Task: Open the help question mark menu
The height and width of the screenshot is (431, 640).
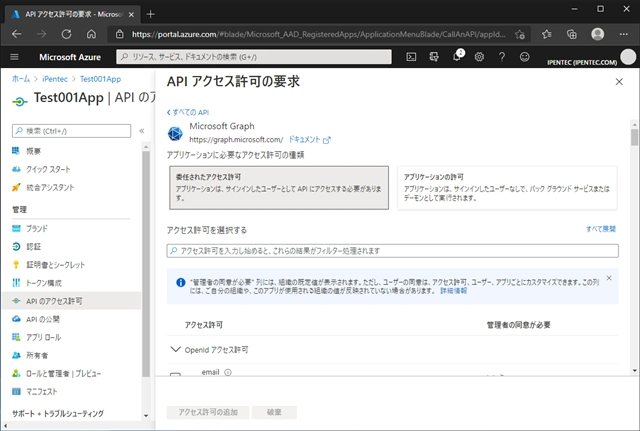Action: [502, 57]
